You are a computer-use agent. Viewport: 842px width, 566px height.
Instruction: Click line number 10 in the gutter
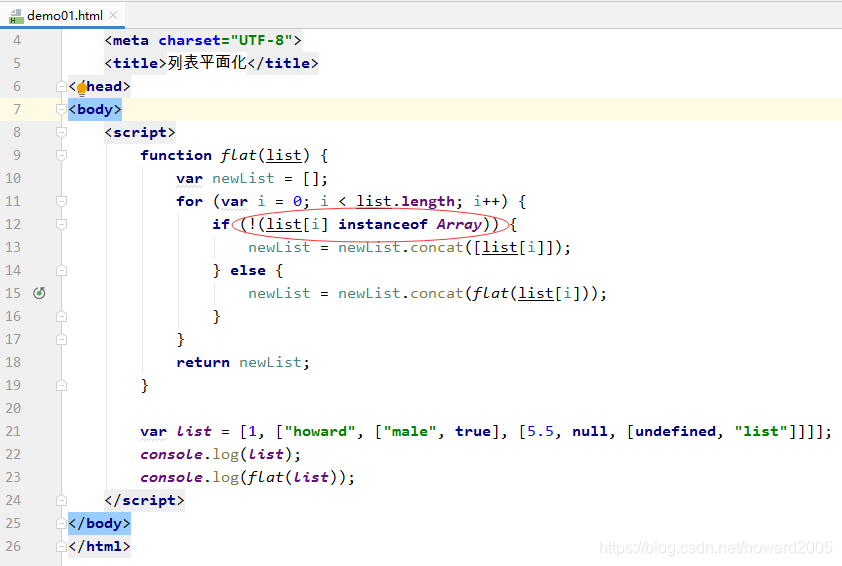(13, 178)
